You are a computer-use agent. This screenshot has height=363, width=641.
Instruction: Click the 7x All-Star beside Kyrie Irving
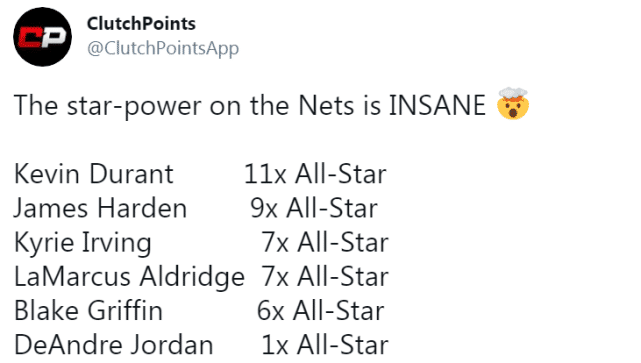[x=325, y=242]
